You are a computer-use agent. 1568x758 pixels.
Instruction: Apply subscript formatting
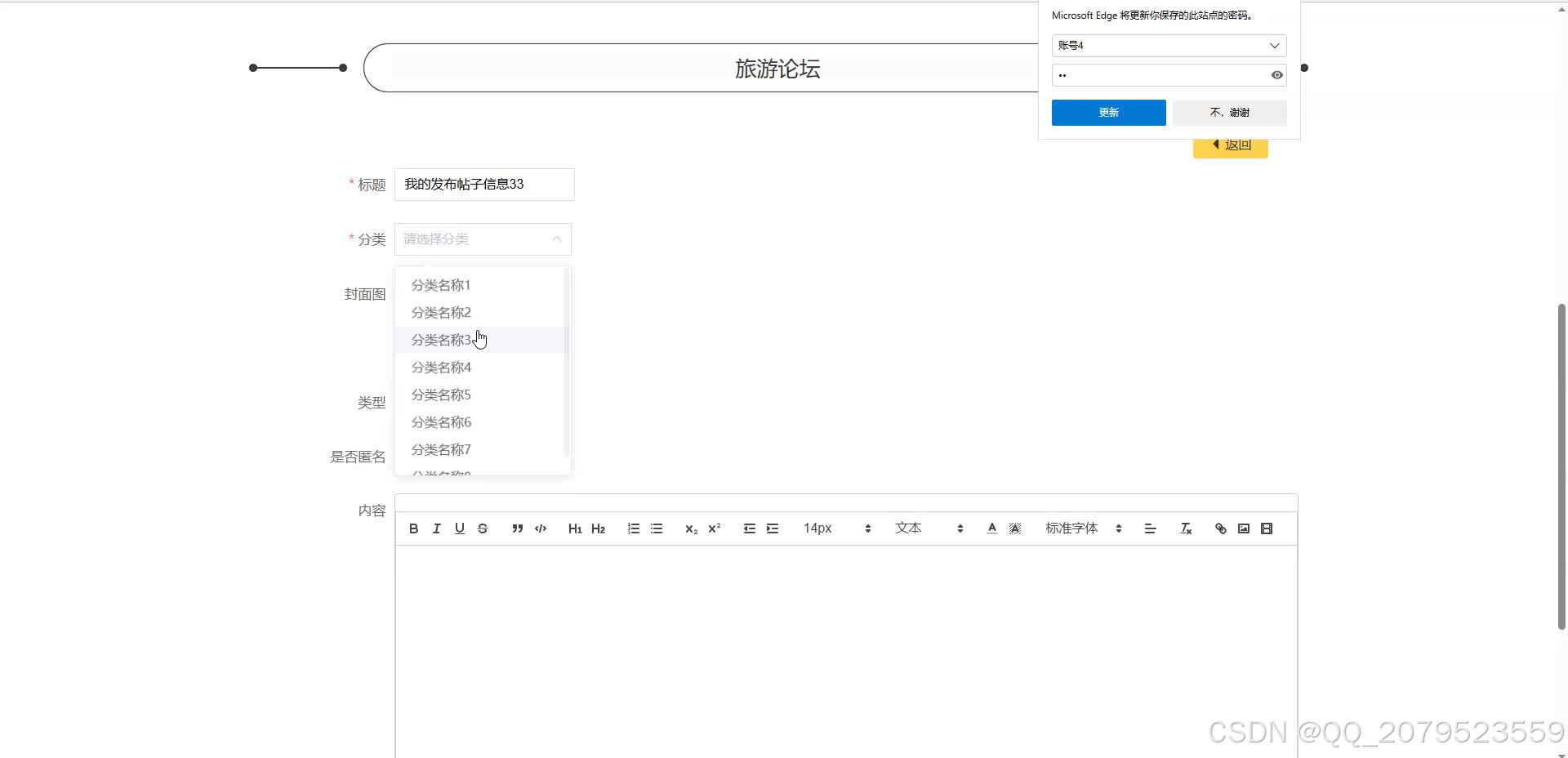click(x=691, y=528)
